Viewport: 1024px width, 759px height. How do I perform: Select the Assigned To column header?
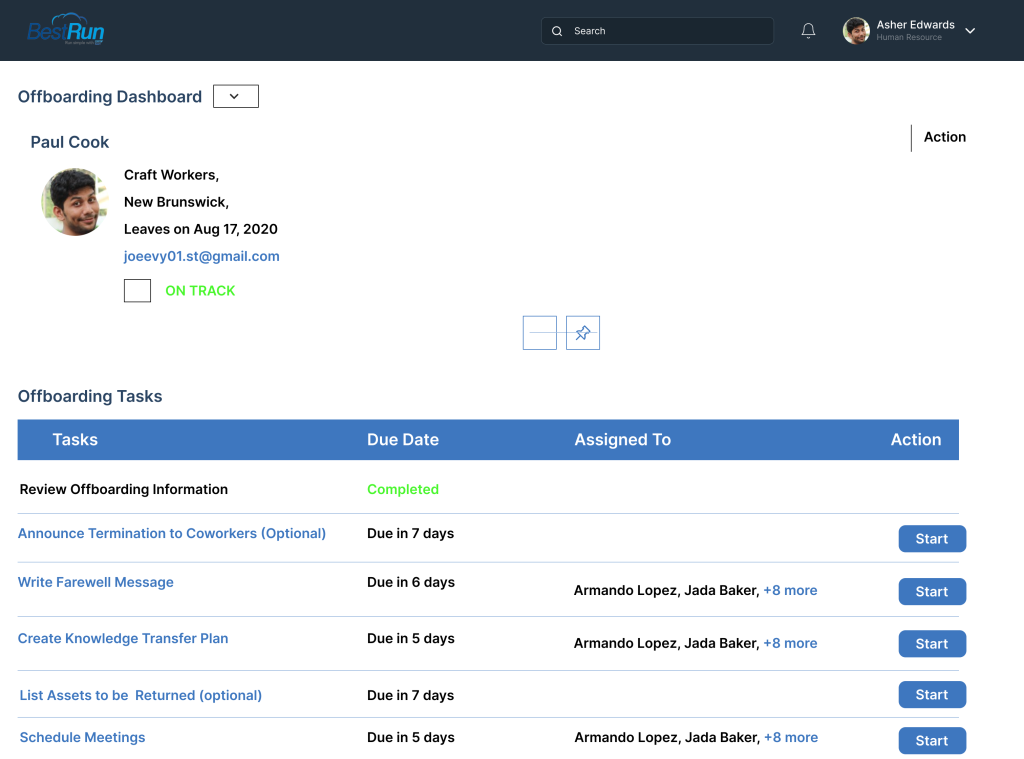coord(622,439)
